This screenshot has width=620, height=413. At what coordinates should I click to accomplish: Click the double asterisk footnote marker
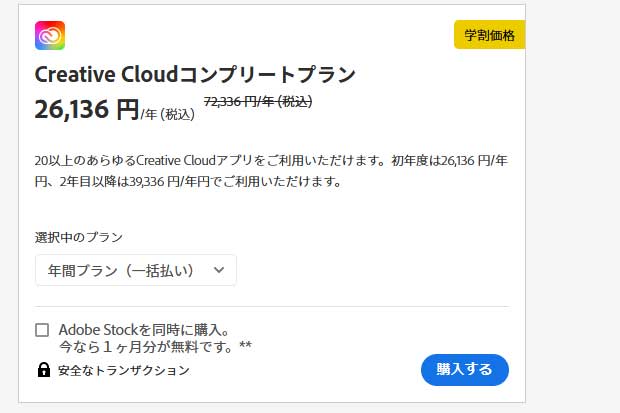246,345
